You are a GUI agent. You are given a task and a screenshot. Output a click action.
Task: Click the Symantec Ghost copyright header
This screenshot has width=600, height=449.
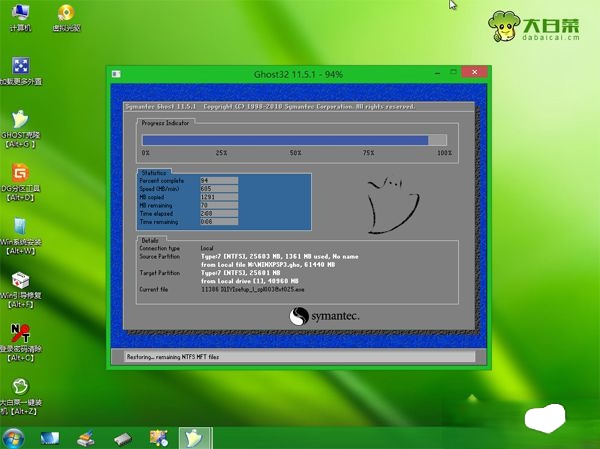point(270,106)
